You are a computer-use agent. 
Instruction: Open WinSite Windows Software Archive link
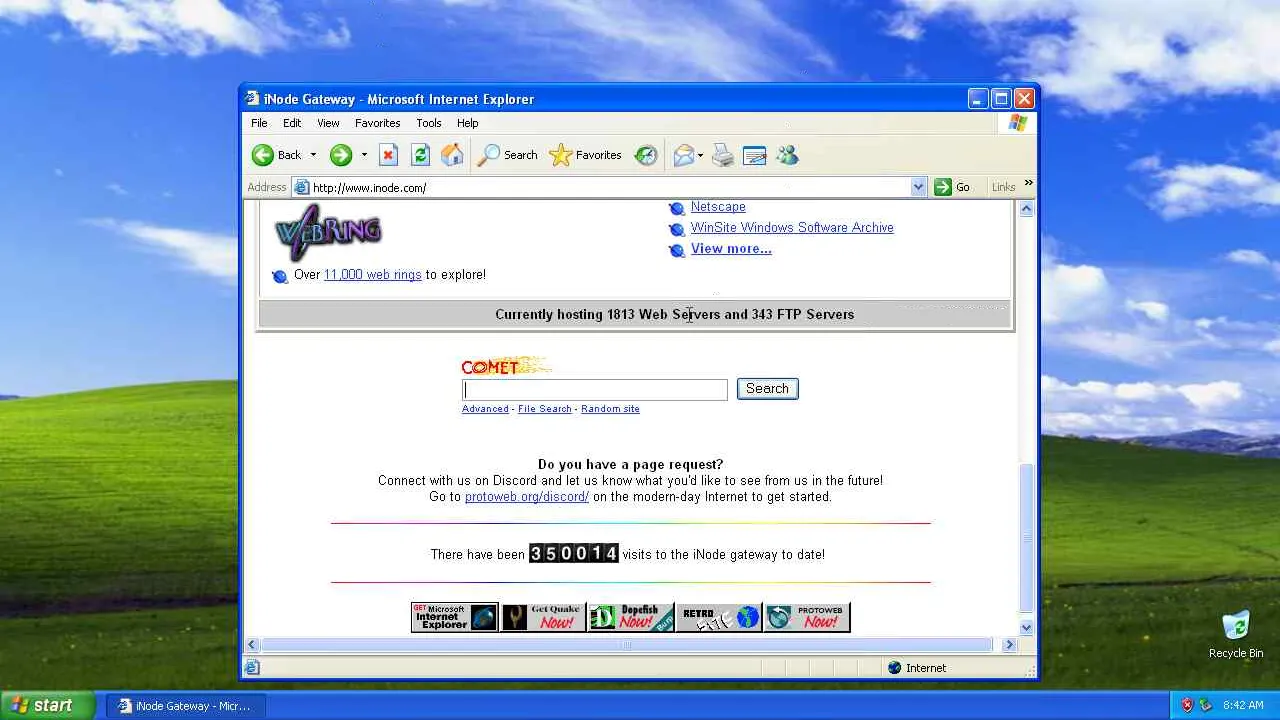tap(792, 228)
